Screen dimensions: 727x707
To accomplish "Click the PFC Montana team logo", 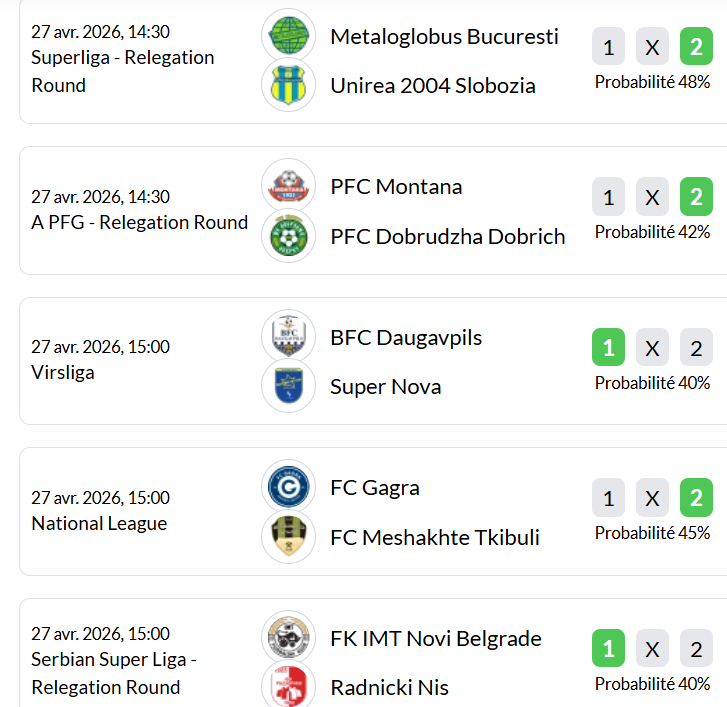I will point(289,187).
